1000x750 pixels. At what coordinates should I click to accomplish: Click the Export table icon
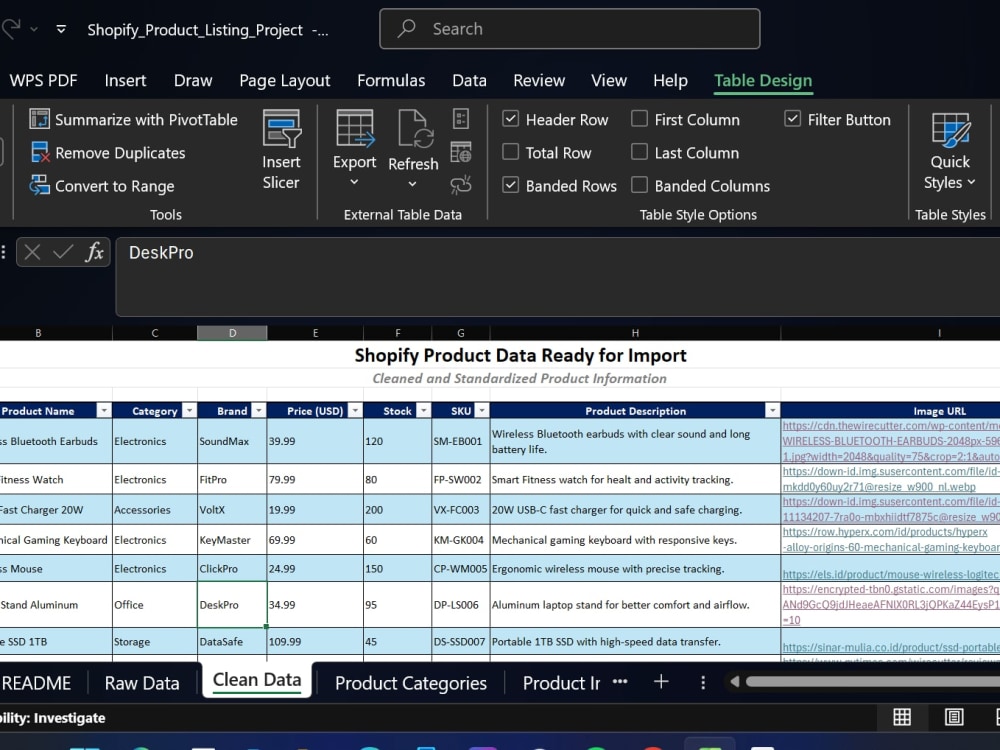(355, 128)
